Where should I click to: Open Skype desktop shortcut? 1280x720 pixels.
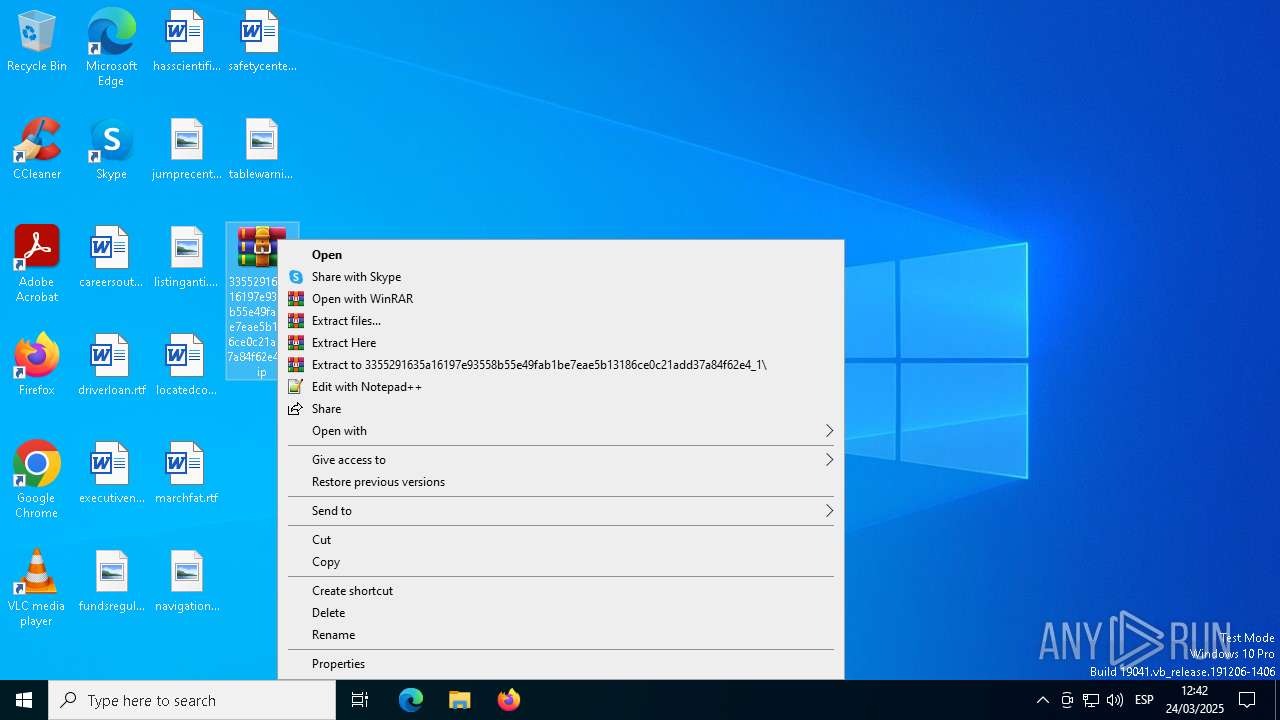point(111,150)
